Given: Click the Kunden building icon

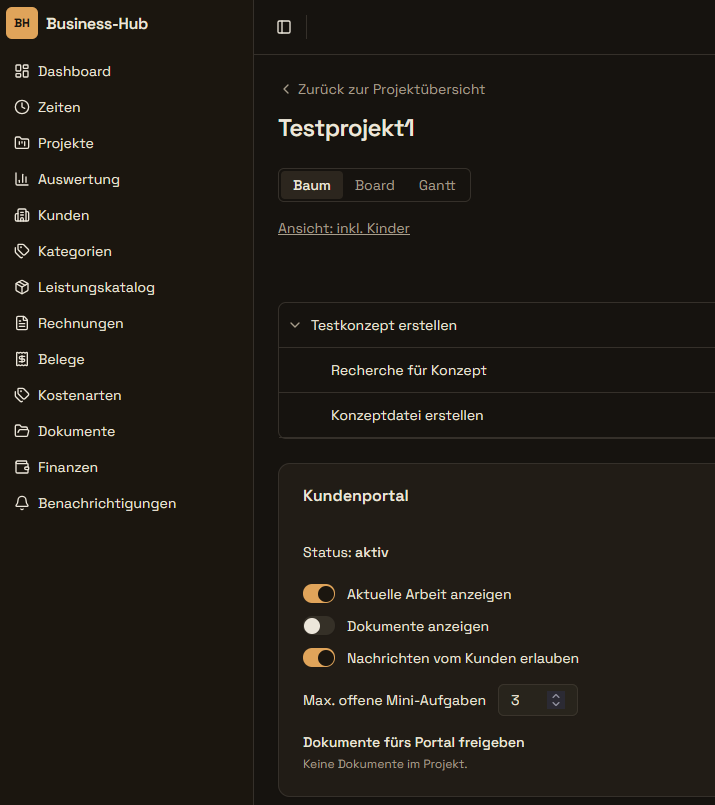Looking at the screenshot, I should pos(22,215).
